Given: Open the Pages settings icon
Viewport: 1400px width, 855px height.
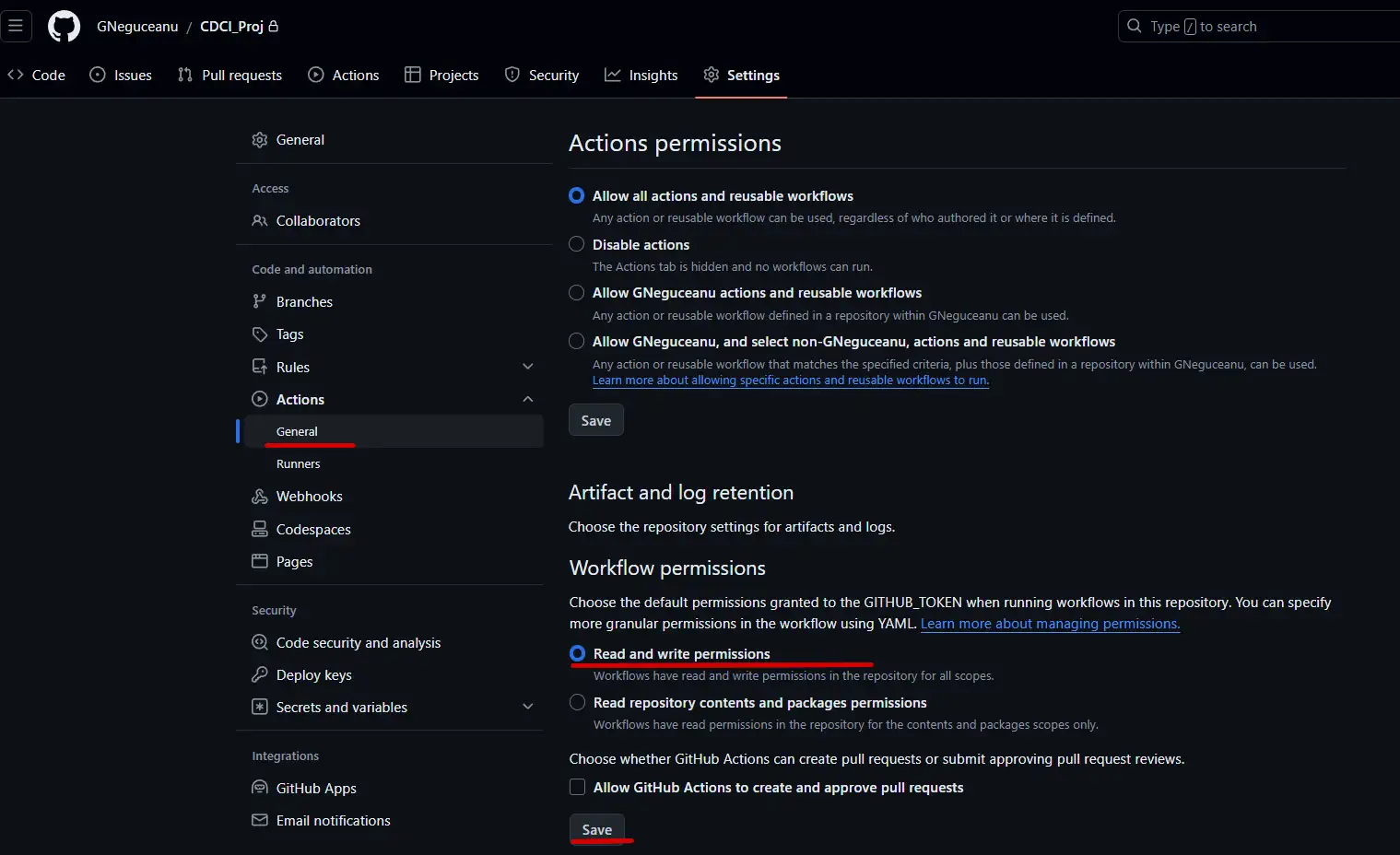Looking at the screenshot, I should [x=259, y=561].
